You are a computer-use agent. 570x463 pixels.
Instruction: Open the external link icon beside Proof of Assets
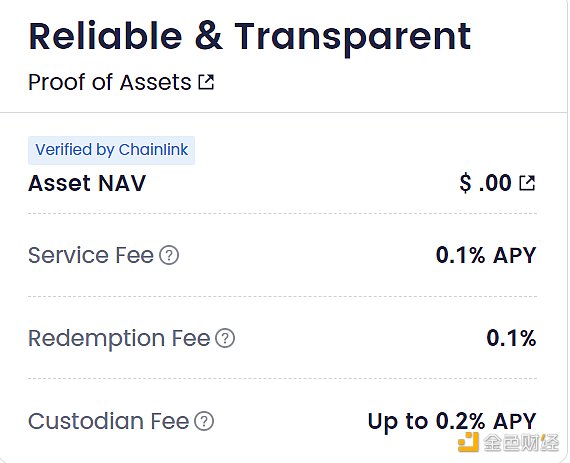coord(206,82)
